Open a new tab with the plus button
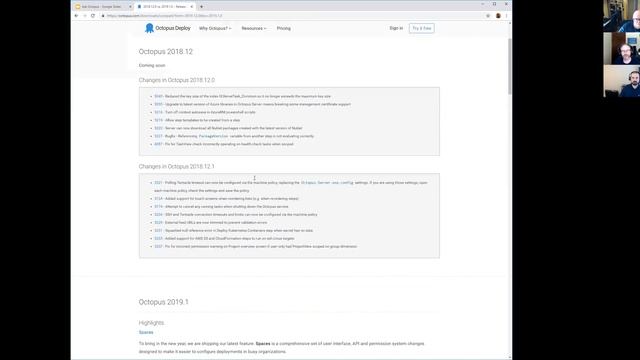The width and height of the screenshot is (640, 360). click(x=201, y=7)
